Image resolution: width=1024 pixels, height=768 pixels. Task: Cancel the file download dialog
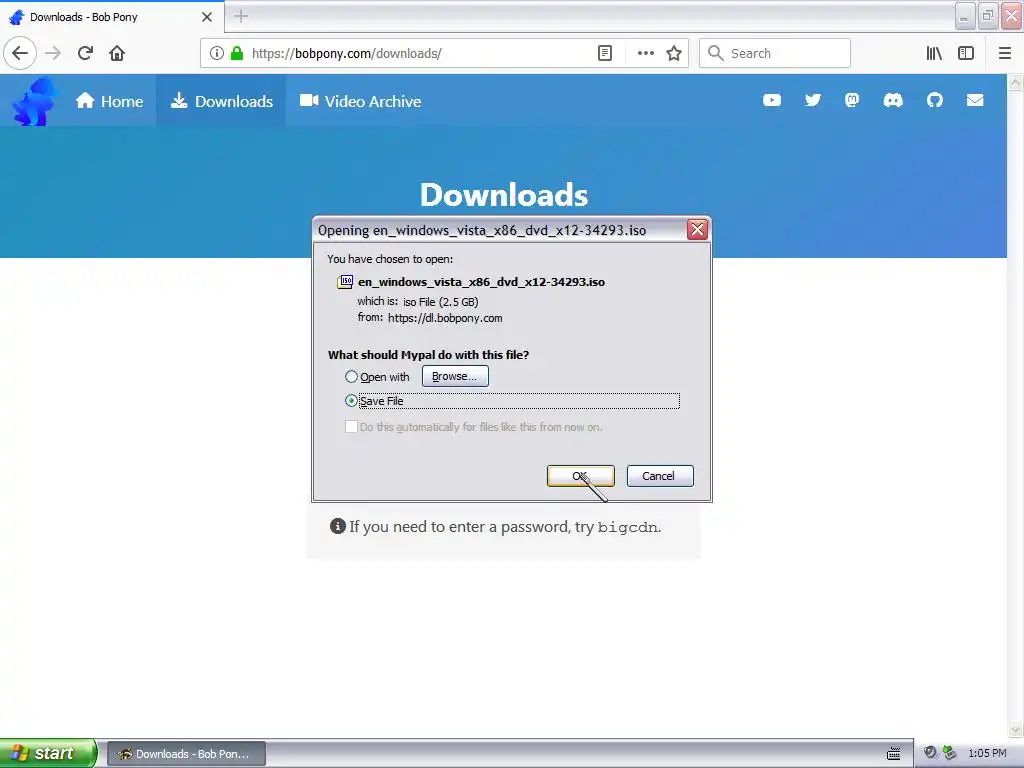coord(660,476)
